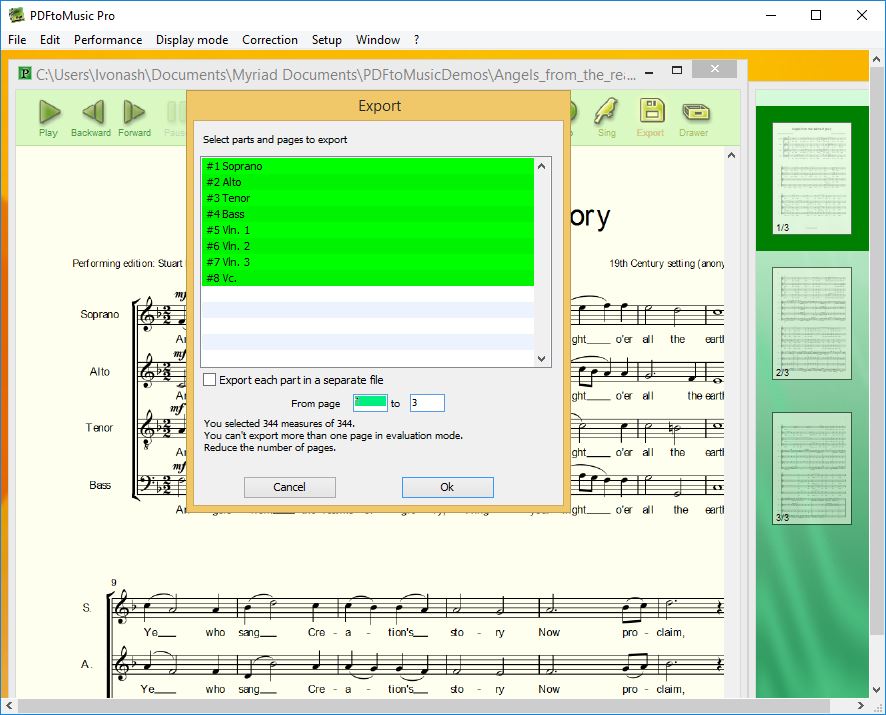Click the Ok button in Export dialog
The image size is (886, 715).
448,487
